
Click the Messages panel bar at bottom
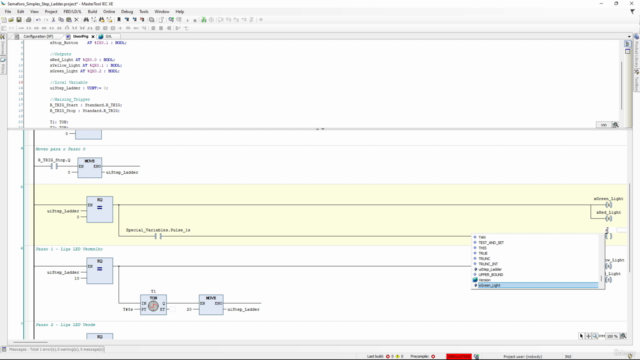[57, 349]
